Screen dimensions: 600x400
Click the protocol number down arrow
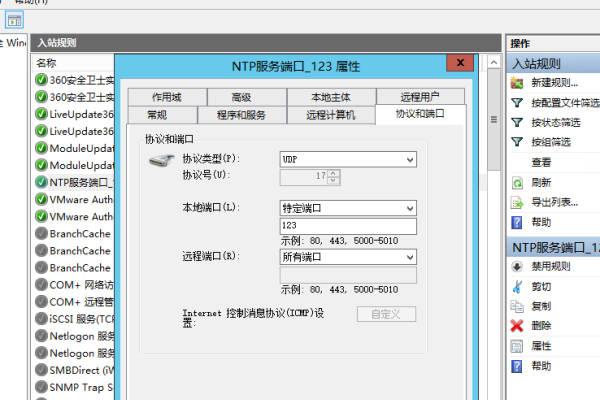tap(334, 181)
